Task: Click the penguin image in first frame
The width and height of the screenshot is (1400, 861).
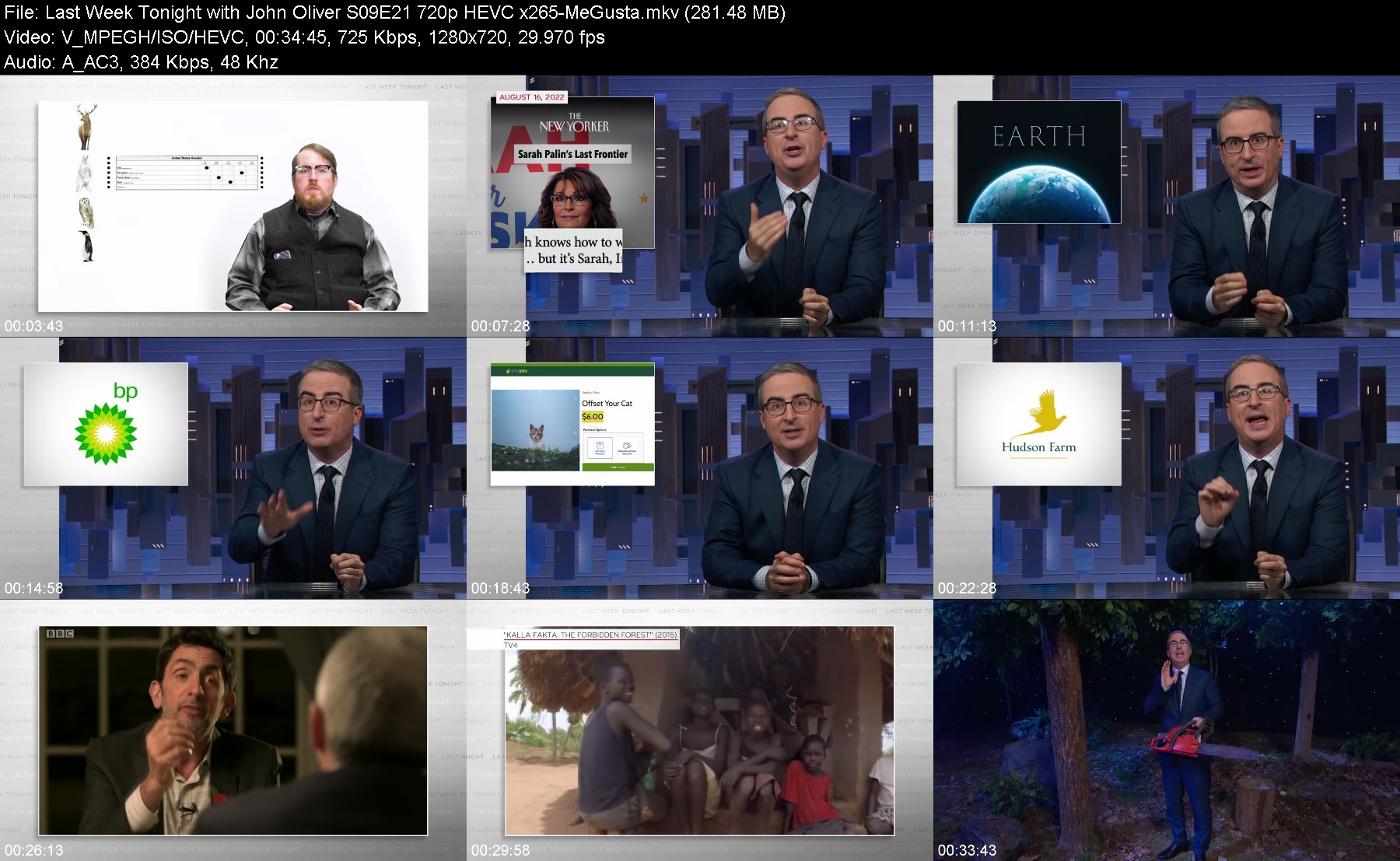Action: (x=86, y=245)
